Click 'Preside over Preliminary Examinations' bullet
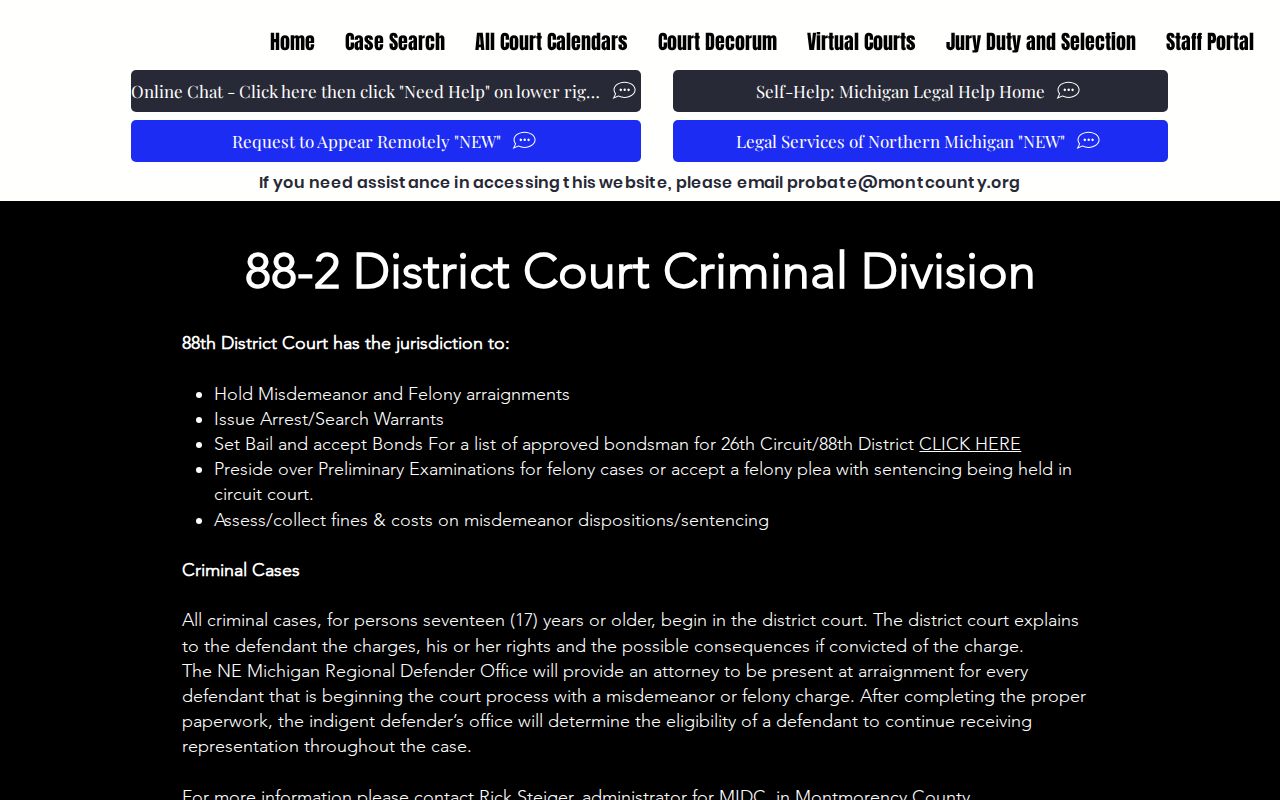This screenshot has height=800, width=1280. pos(643,481)
